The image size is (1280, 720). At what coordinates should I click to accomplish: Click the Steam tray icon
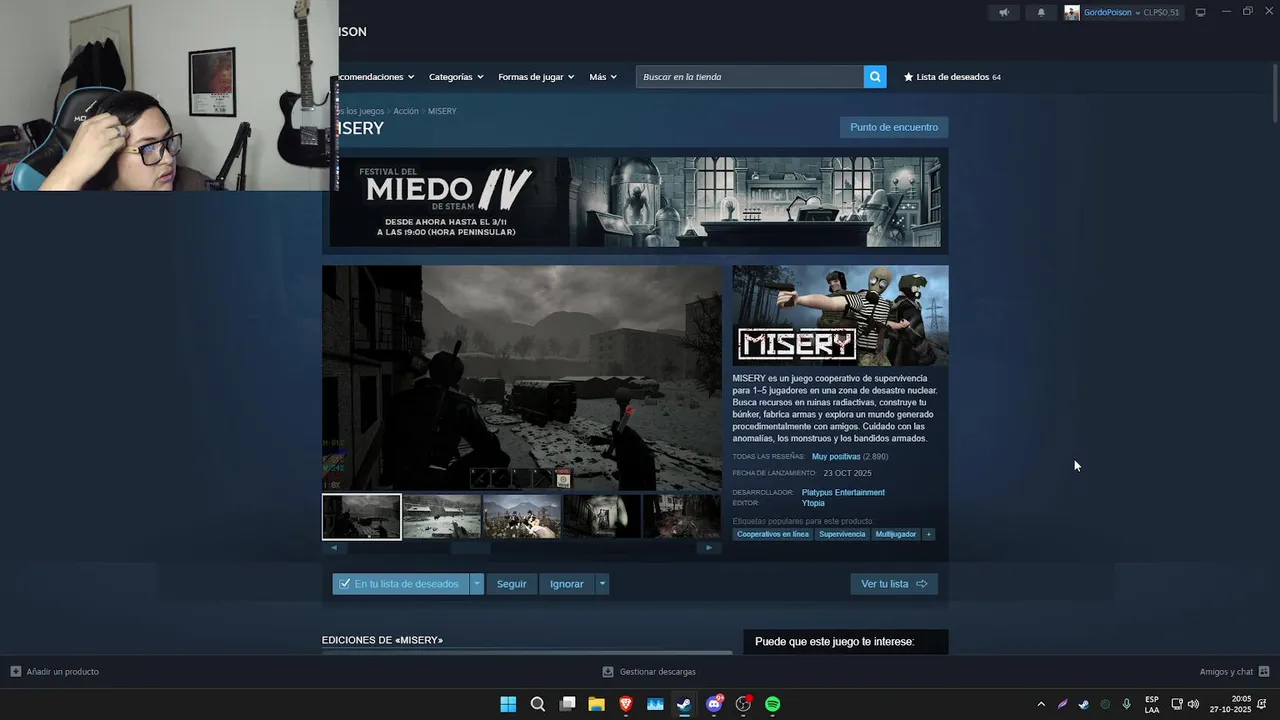tap(1084, 704)
